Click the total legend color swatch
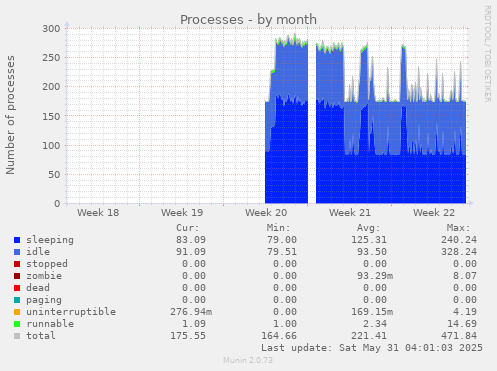Viewport: 497px width, 371px height. point(17,336)
